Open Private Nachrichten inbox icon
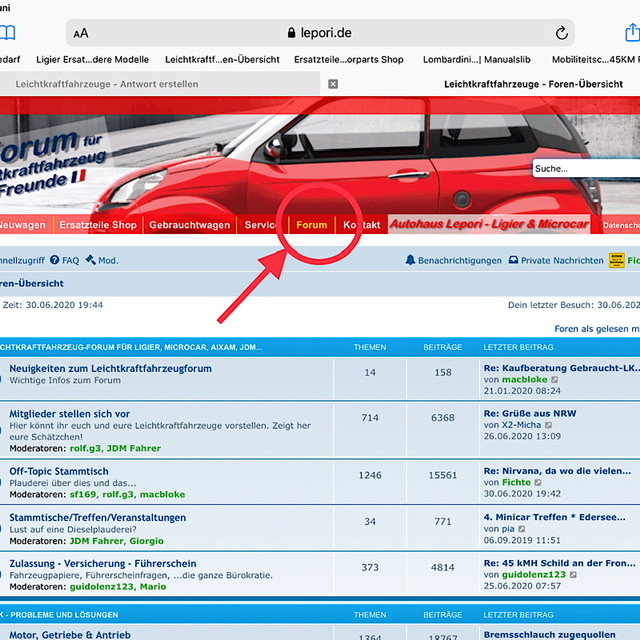The height and width of the screenshot is (640, 640). coord(513,260)
